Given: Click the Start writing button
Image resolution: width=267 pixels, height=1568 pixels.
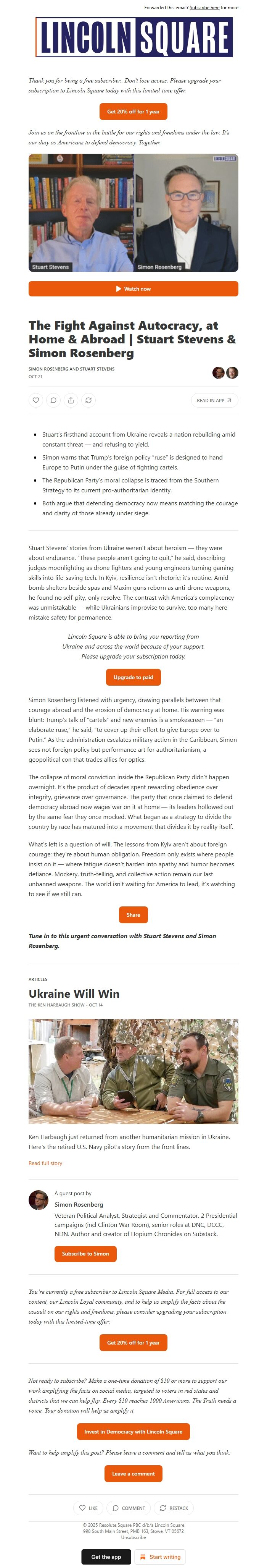Looking at the screenshot, I should pyautogui.click(x=160, y=1556).
